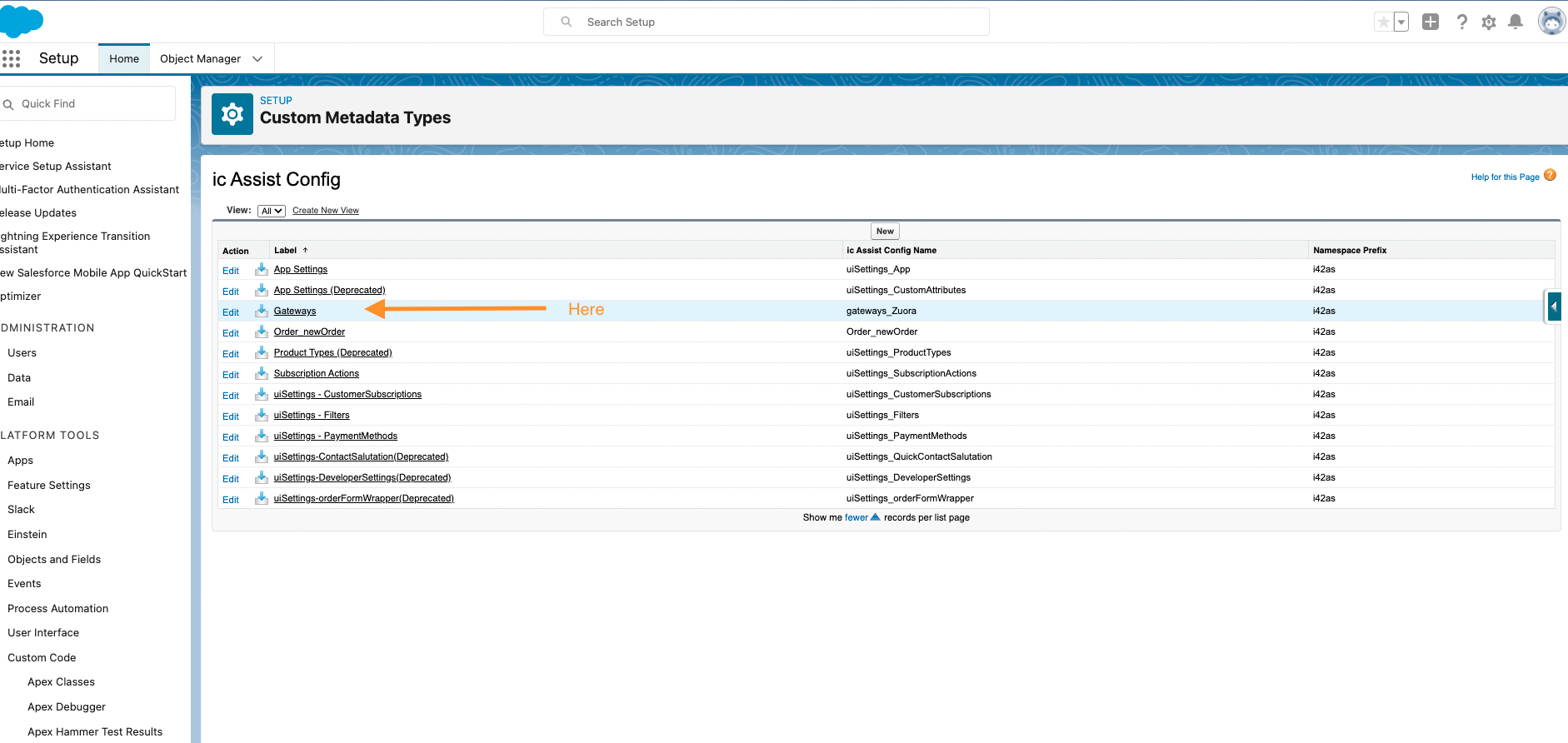Click the favorites star icon
The height and width of the screenshot is (743, 1568).
click(x=1383, y=22)
